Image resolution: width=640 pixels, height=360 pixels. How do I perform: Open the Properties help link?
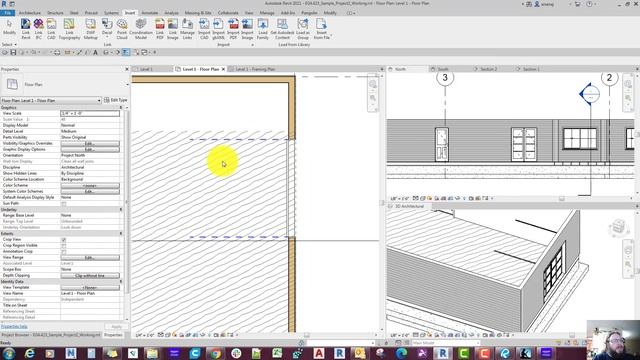14,327
